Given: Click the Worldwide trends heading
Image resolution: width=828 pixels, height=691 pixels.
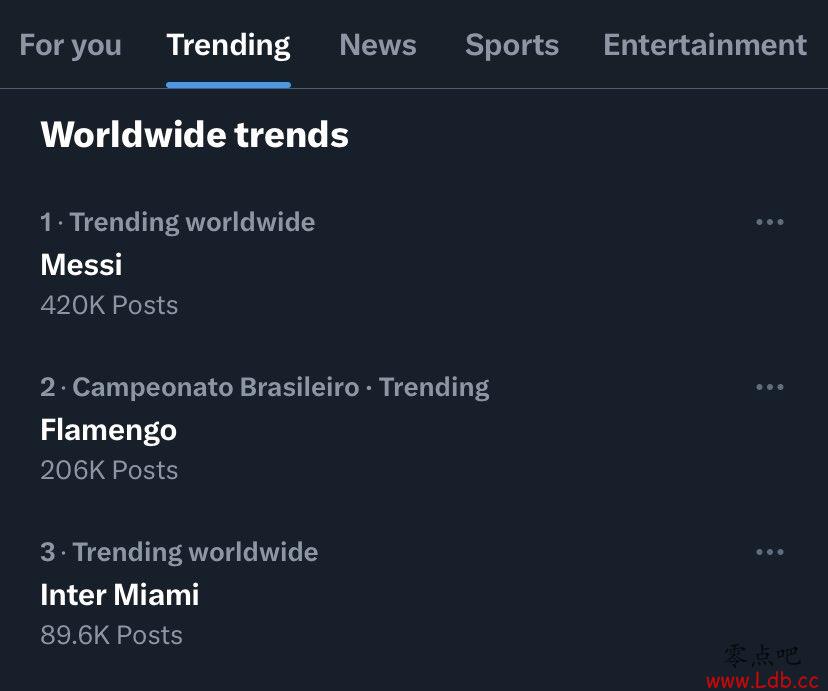Looking at the screenshot, I should pos(194,135).
